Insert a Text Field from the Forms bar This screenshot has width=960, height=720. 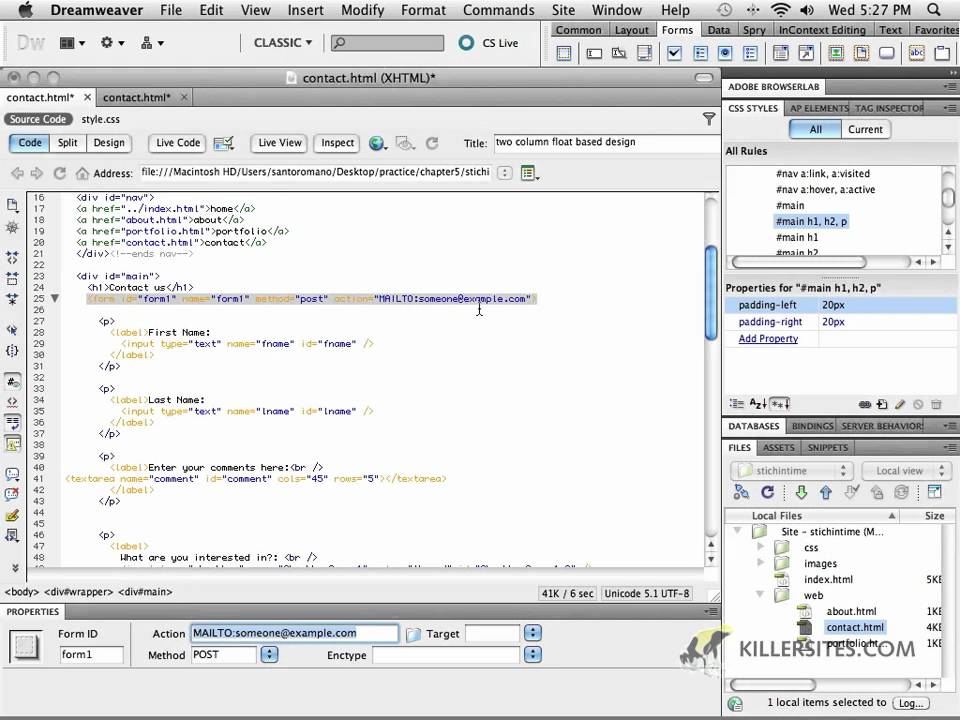coord(595,53)
